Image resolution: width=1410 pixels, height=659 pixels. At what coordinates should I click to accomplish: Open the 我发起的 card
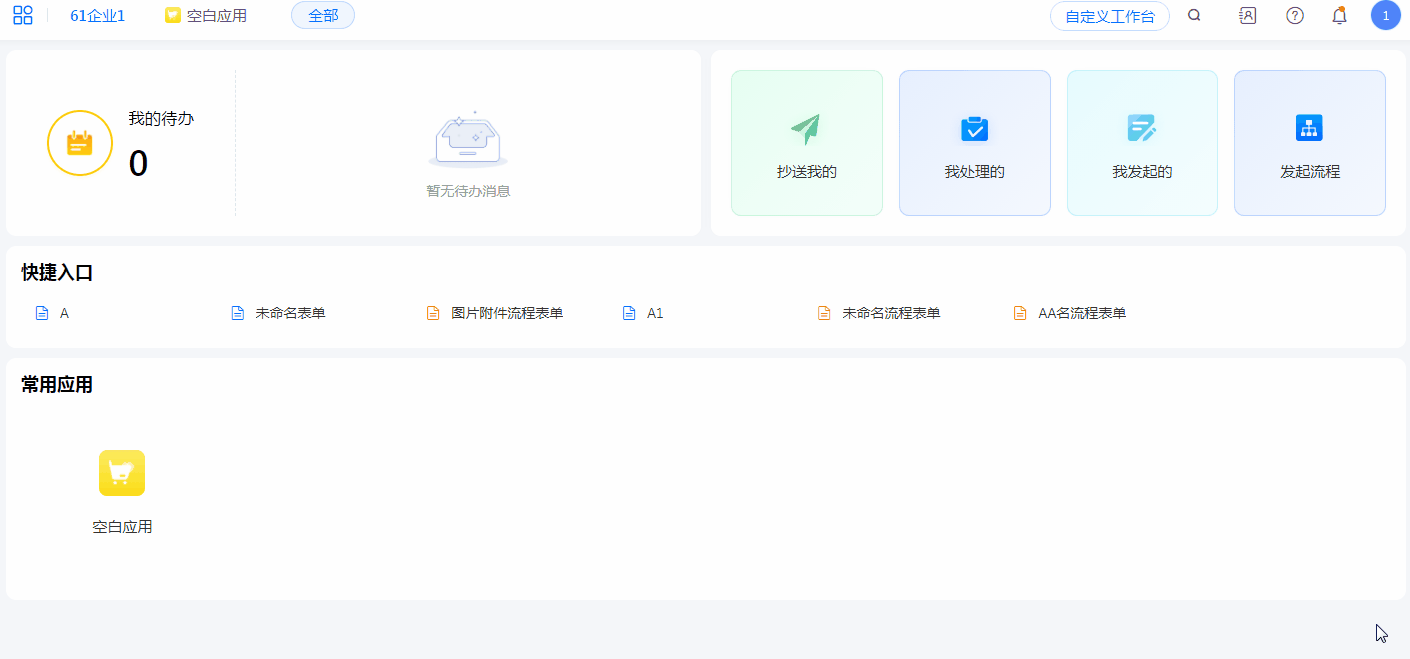coord(1142,143)
